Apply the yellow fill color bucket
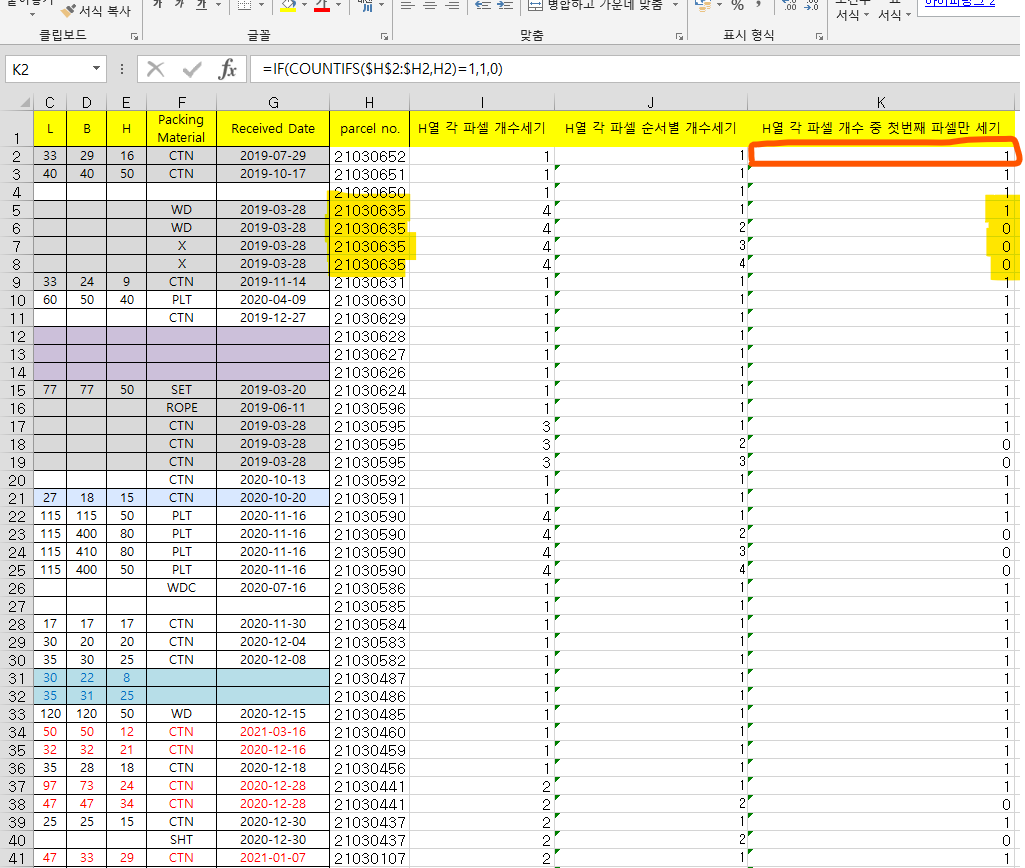The image size is (1025, 868). (x=288, y=6)
